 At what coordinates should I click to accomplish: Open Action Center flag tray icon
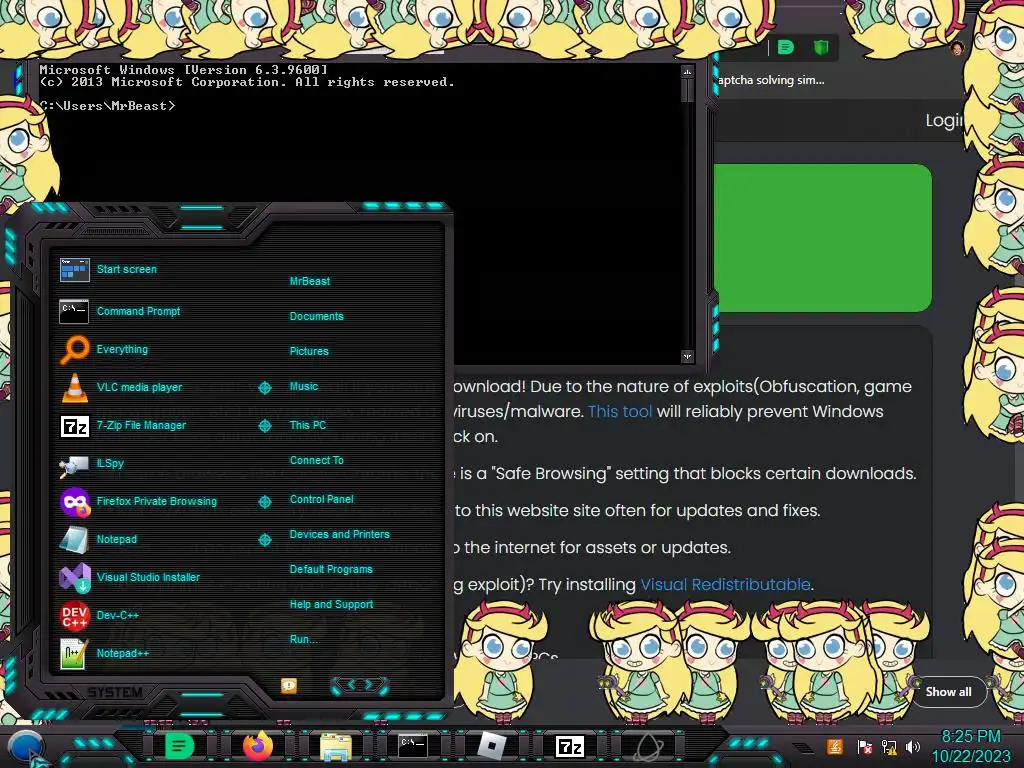click(864, 746)
